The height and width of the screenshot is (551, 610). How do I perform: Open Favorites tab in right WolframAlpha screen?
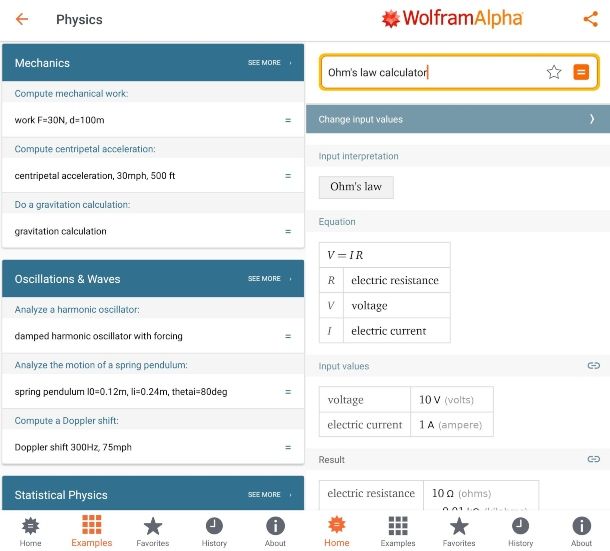tap(459, 532)
